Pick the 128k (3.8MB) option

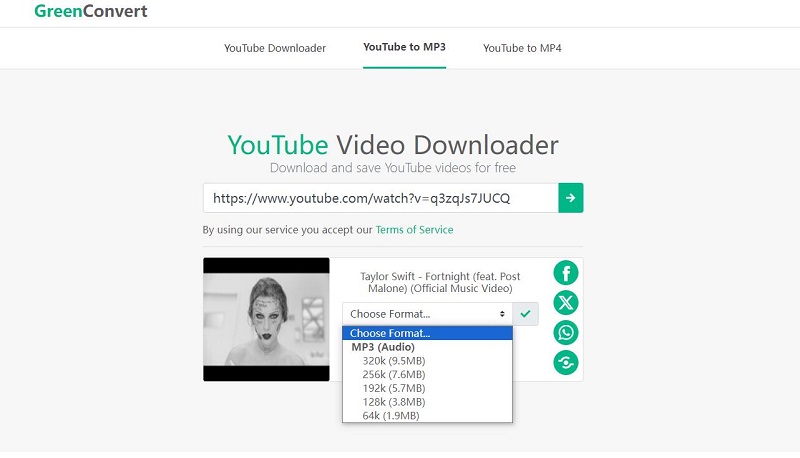pos(428,402)
